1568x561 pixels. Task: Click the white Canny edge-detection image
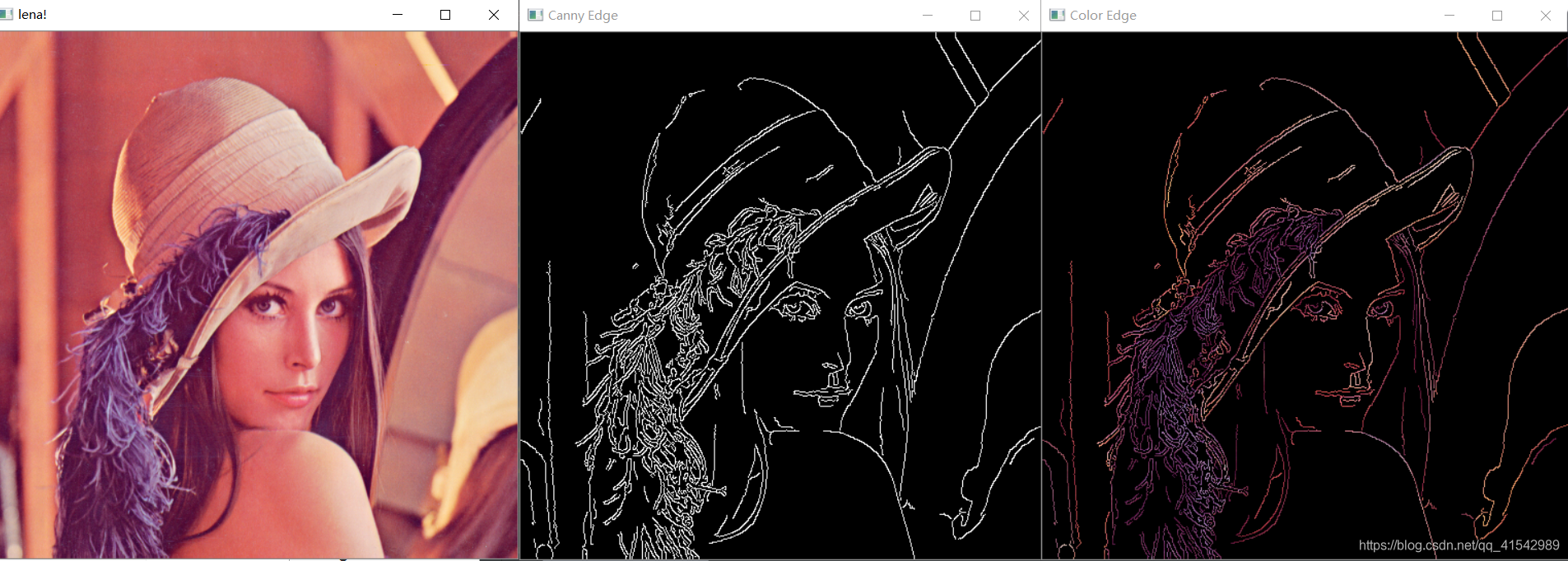point(780,295)
